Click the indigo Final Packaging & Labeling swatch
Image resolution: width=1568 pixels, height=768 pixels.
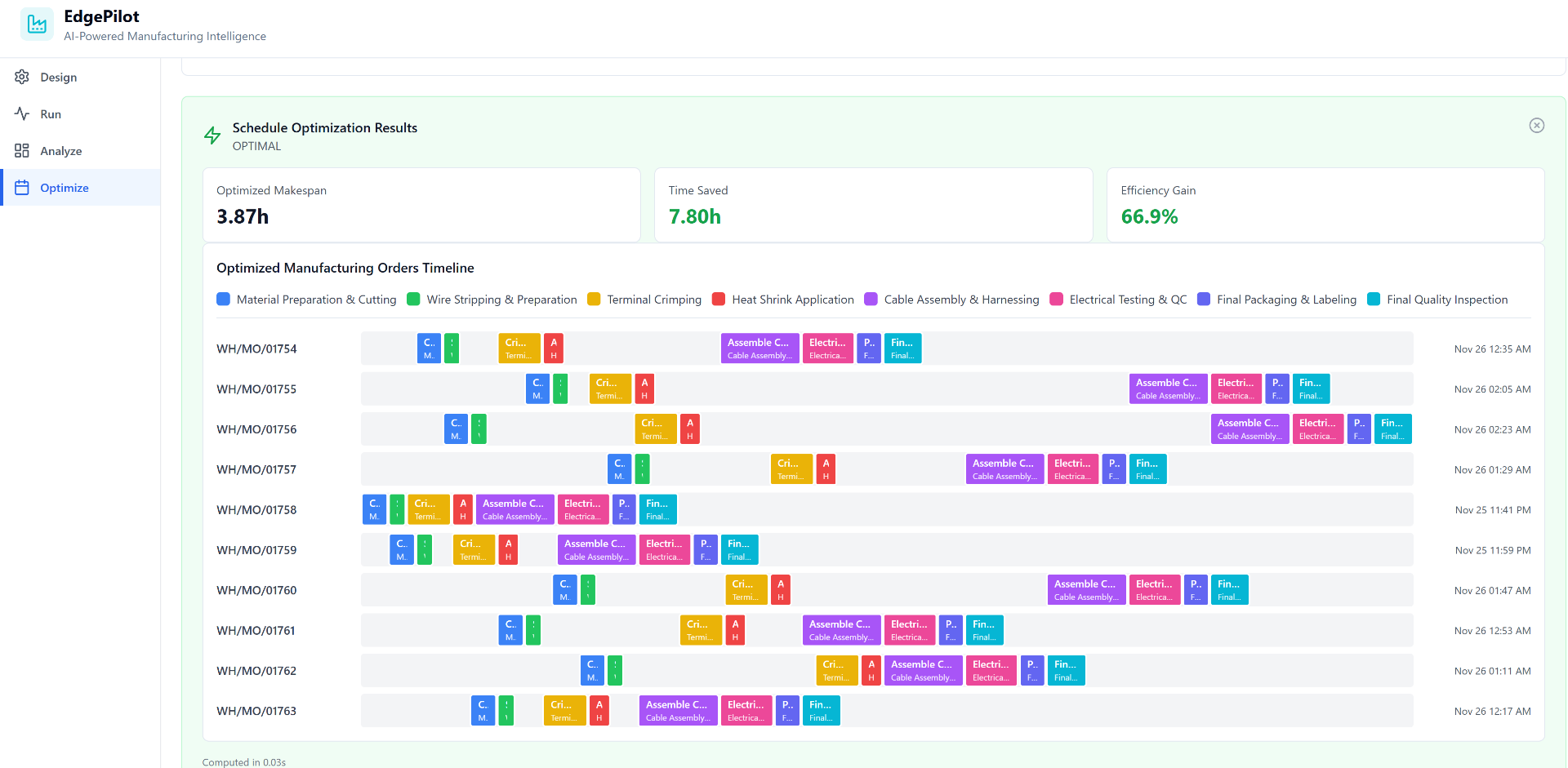[x=1204, y=299]
